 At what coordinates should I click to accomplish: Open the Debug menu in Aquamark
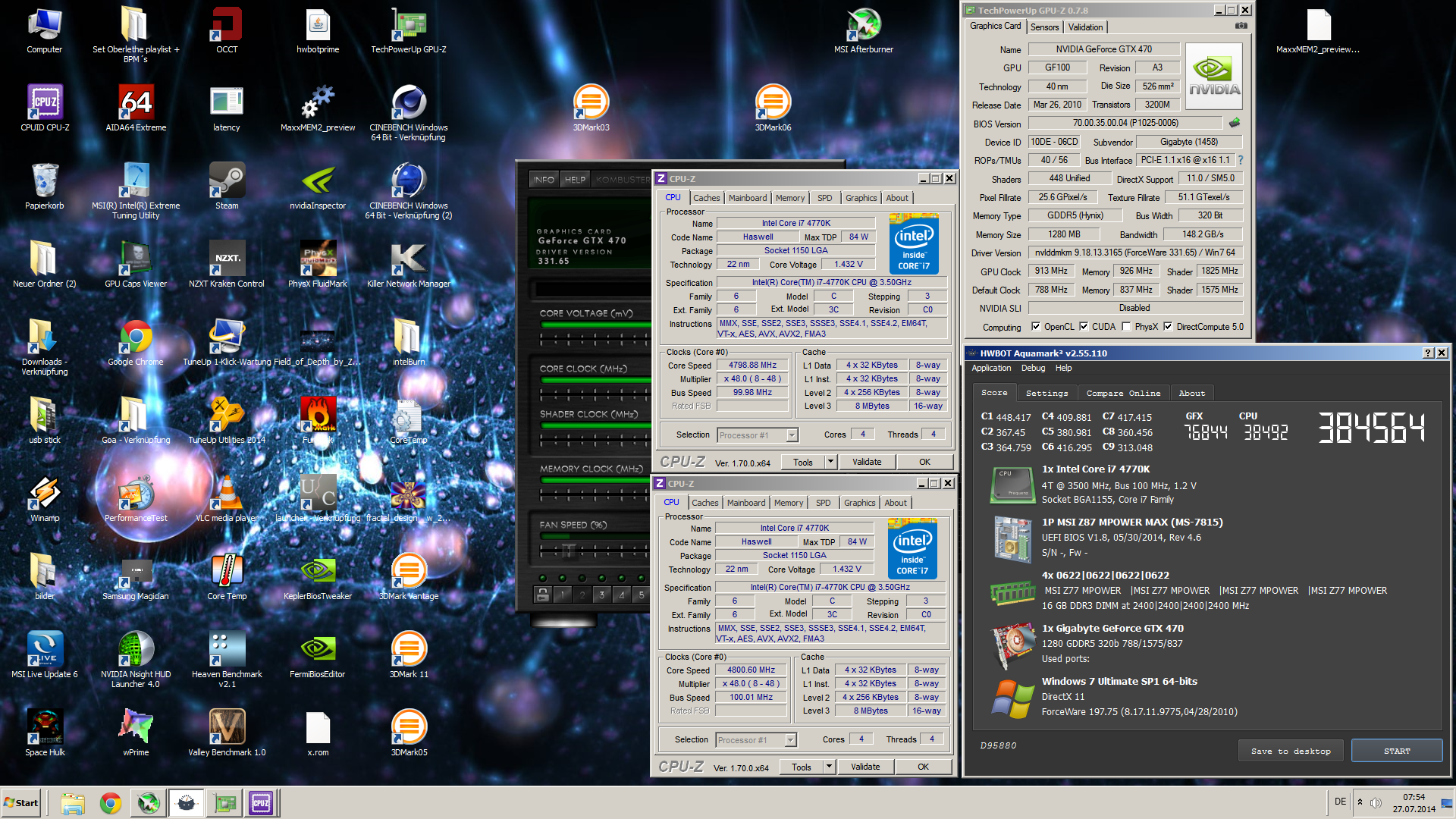pyautogui.click(x=1033, y=368)
